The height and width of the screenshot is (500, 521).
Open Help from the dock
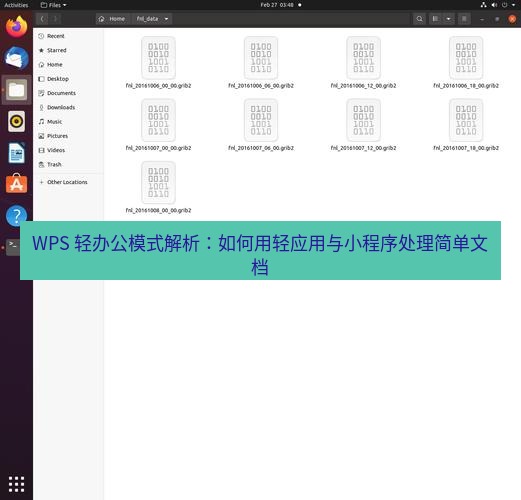(x=16, y=215)
